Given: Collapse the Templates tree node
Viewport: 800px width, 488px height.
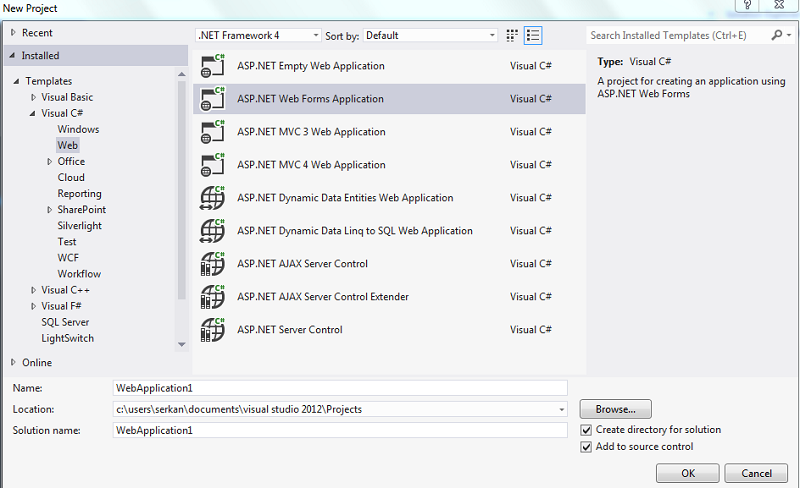Looking at the screenshot, I should click(16, 81).
